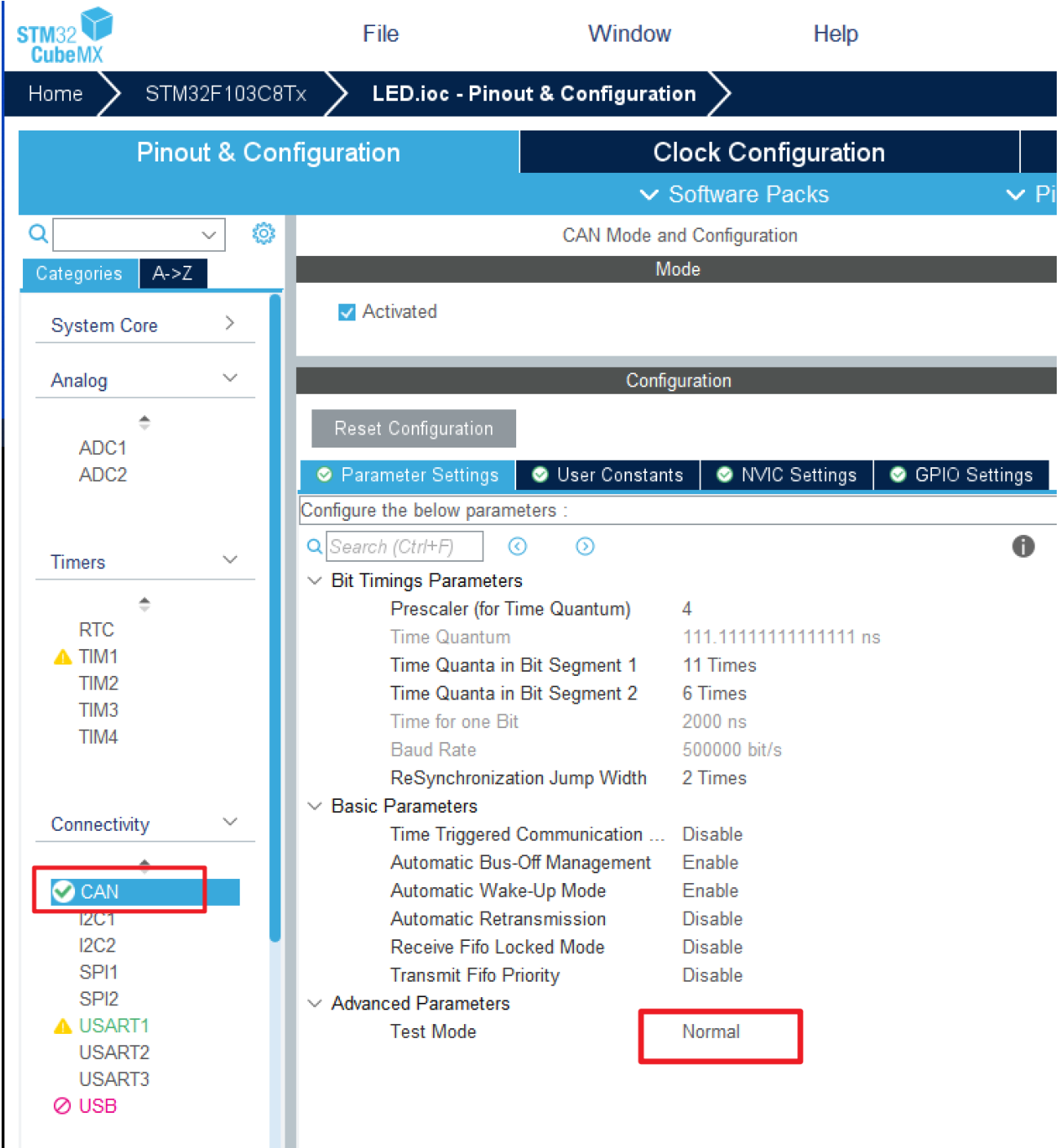
Task: Click STM32F103C8Tx breadcrumb
Action: click(226, 94)
